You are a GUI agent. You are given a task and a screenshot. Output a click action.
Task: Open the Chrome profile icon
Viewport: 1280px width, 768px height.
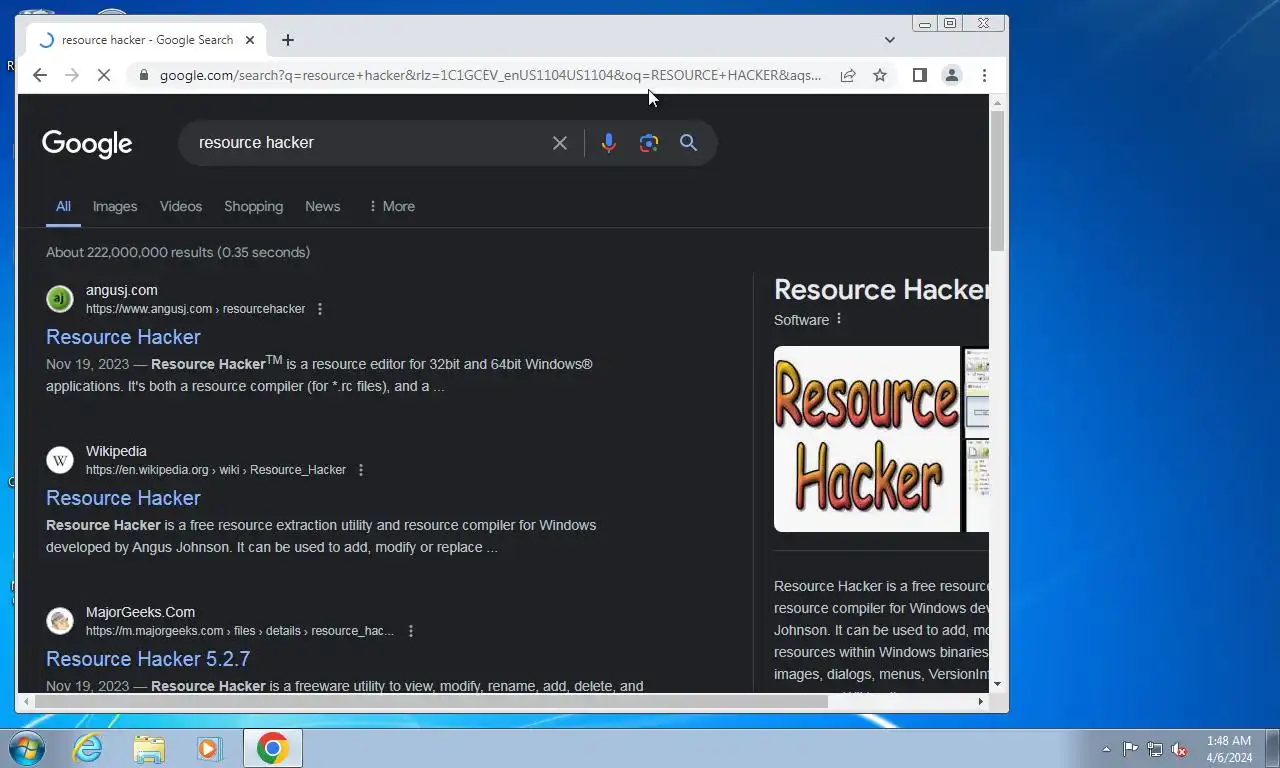point(952,75)
